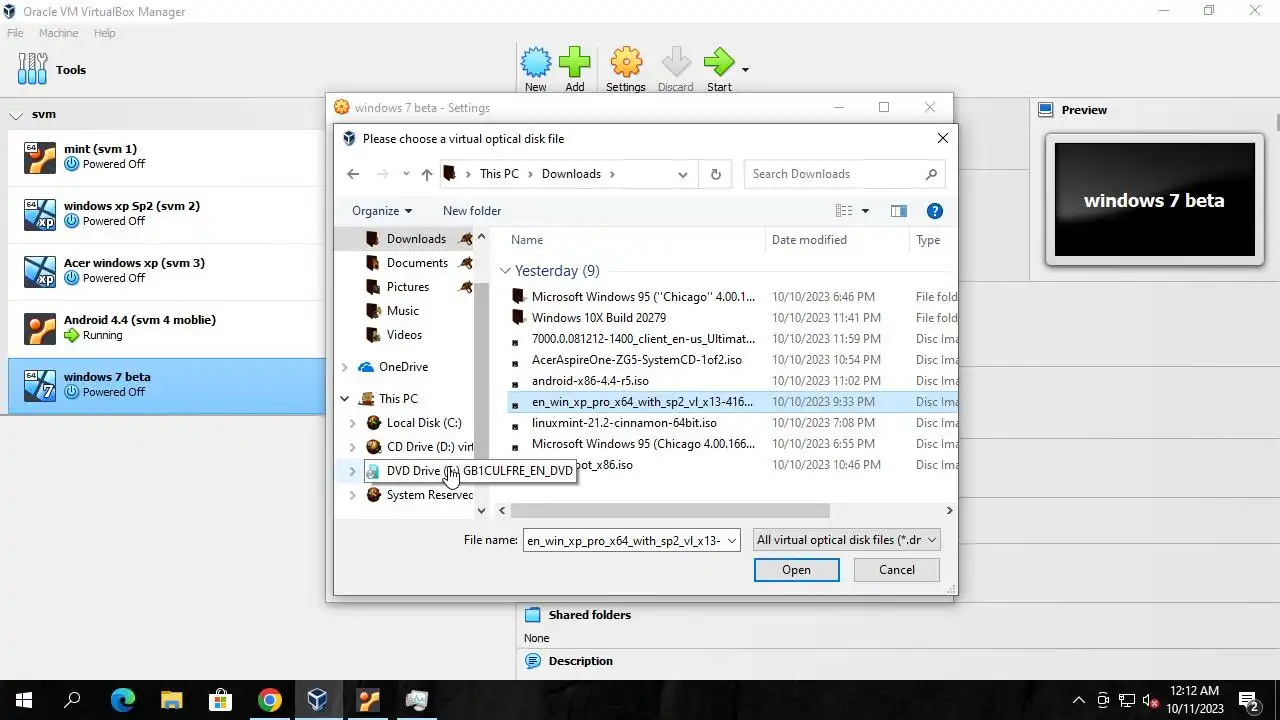Select the Windows 10X Build 20279 folder
The image size is (1280, 720).
[599, 318]
